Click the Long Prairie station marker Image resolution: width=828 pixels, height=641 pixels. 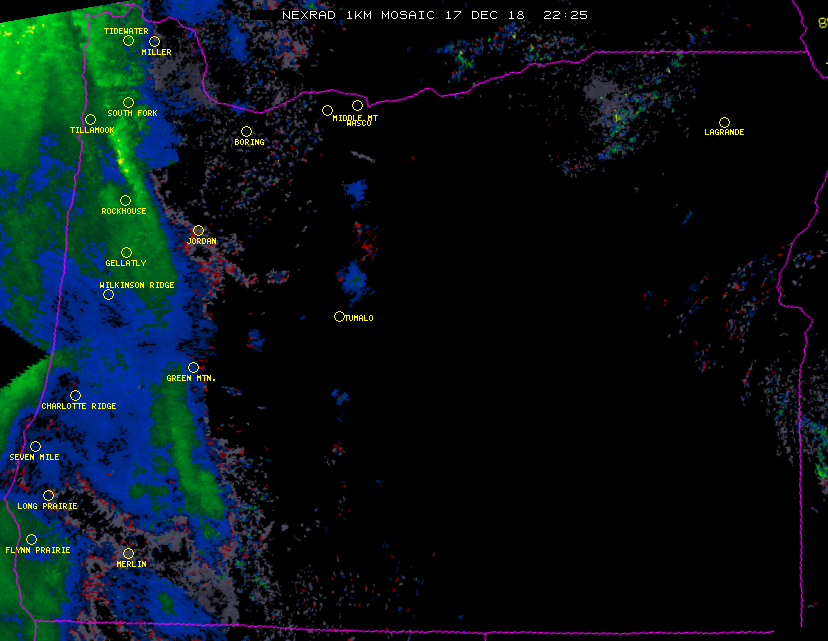click(48, 496)
